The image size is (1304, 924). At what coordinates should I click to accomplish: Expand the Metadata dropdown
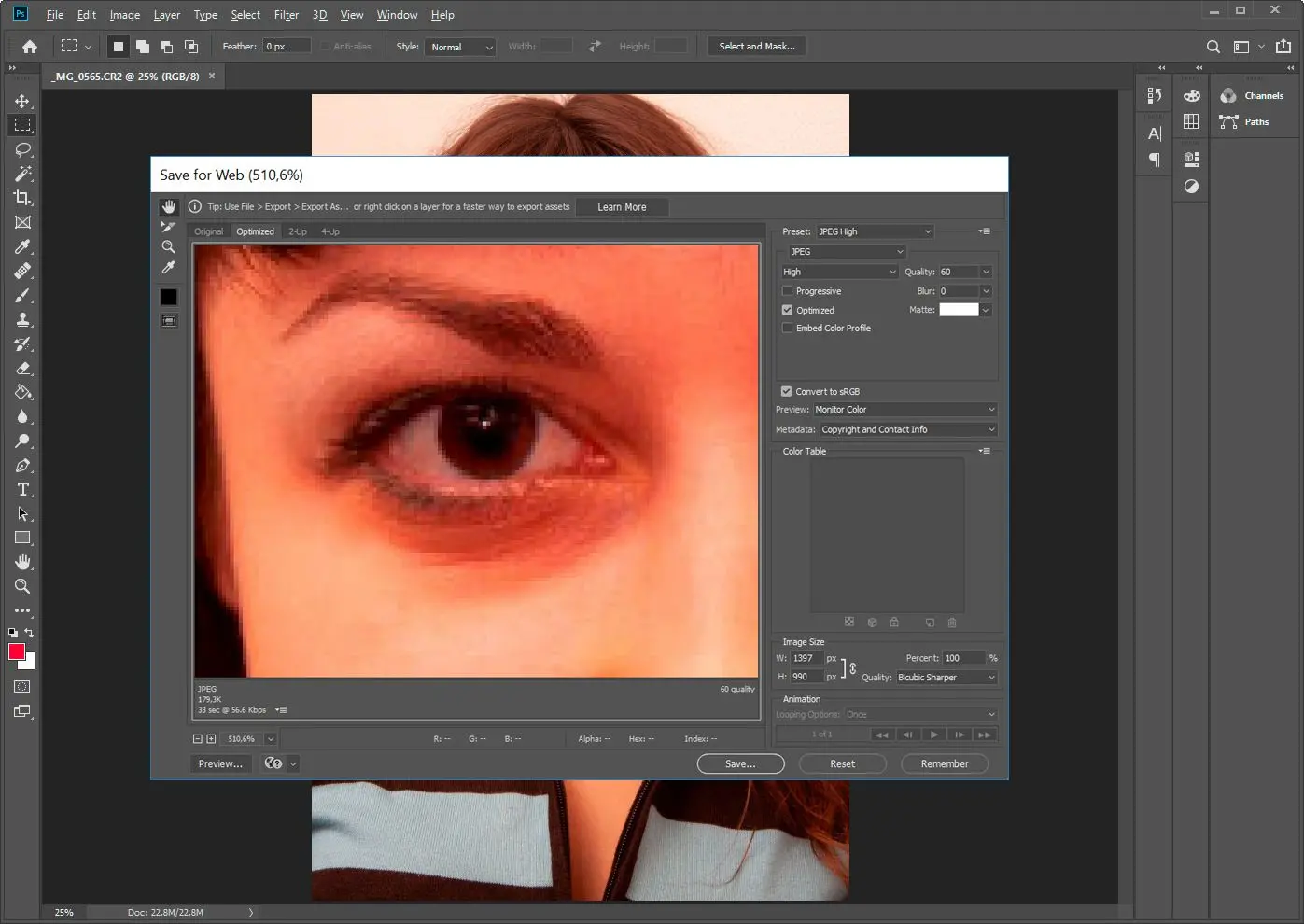pos(907,429)
